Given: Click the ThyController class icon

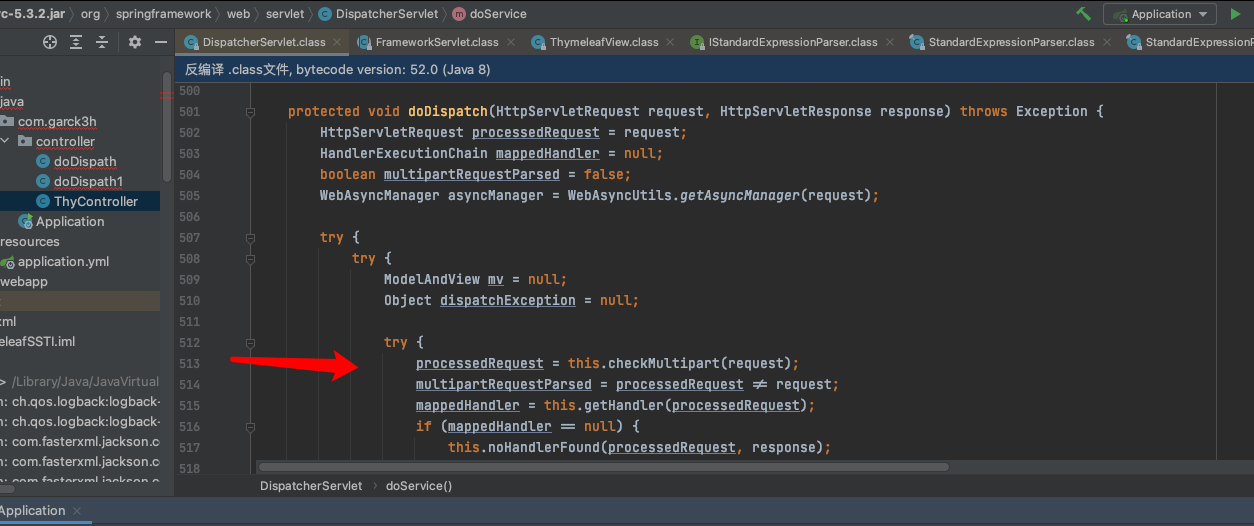Looking at the screenshot, I should click(x=43, y=201).
